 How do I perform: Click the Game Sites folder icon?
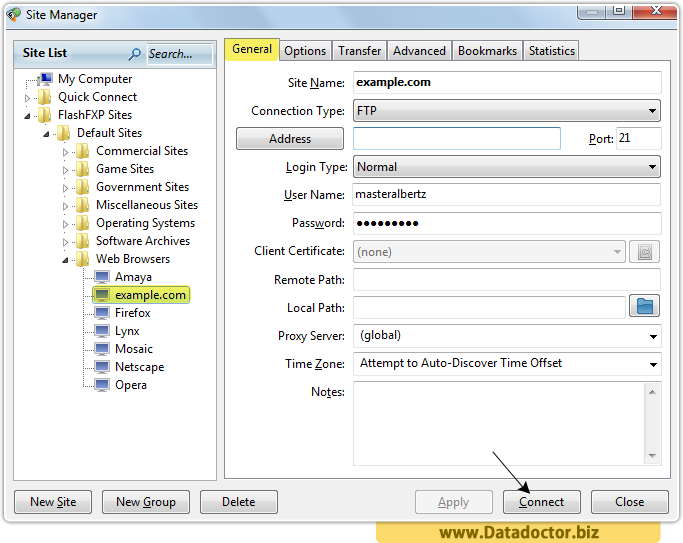(x=83, y=169)
